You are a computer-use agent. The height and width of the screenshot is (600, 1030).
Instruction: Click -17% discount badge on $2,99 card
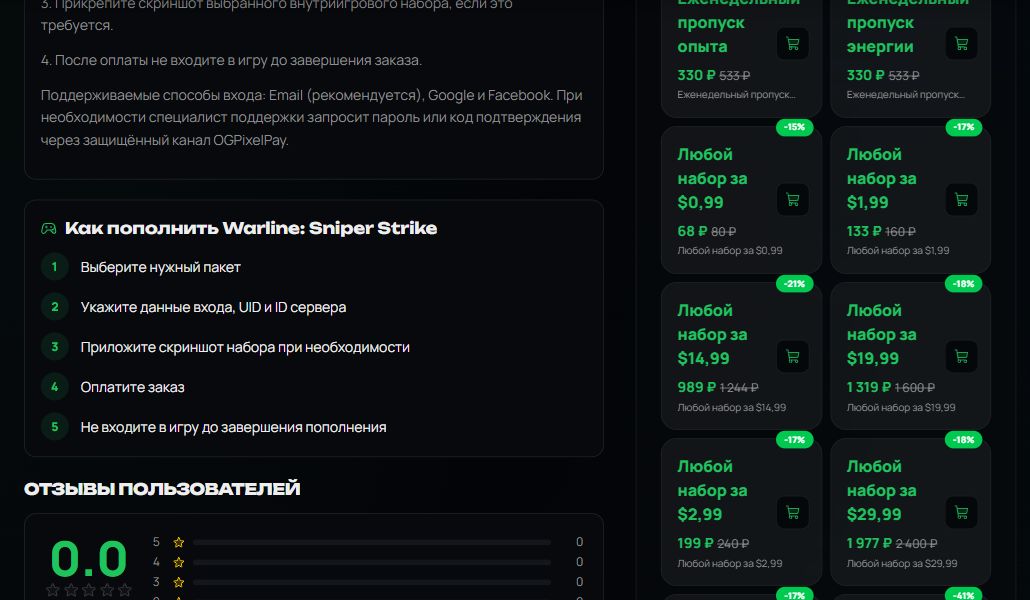coord(794,440)
